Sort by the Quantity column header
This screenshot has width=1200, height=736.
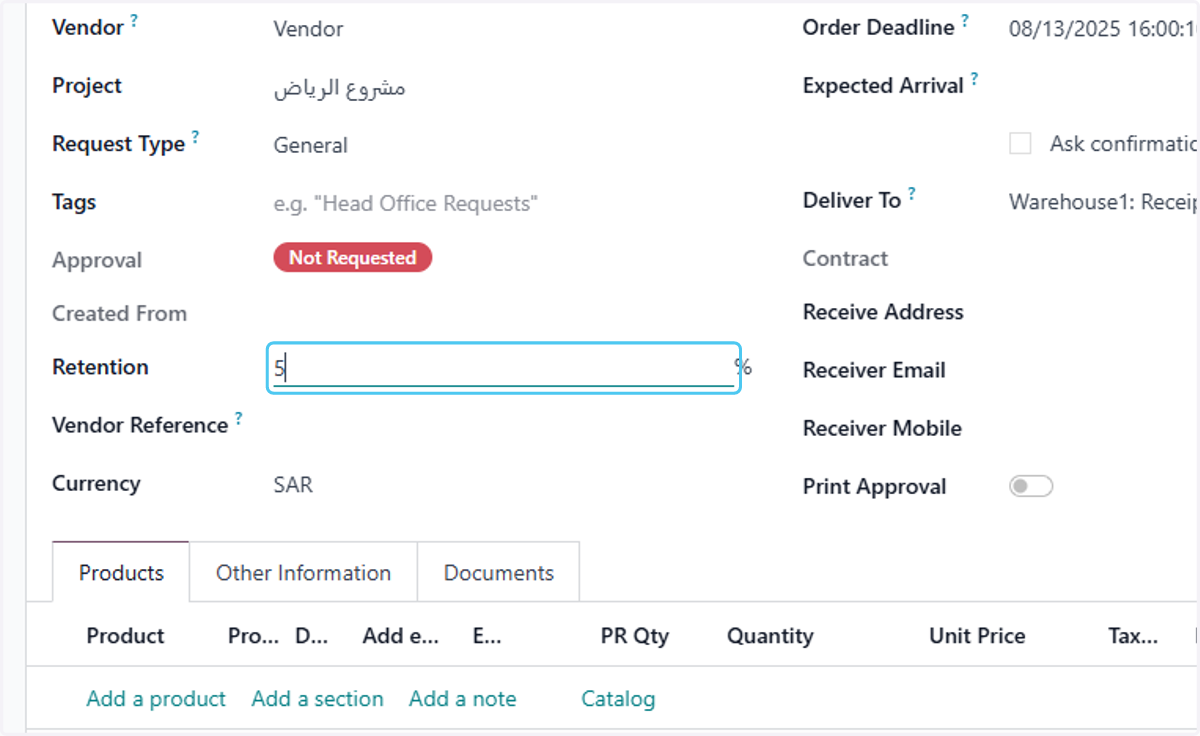[x=770, y=636]
